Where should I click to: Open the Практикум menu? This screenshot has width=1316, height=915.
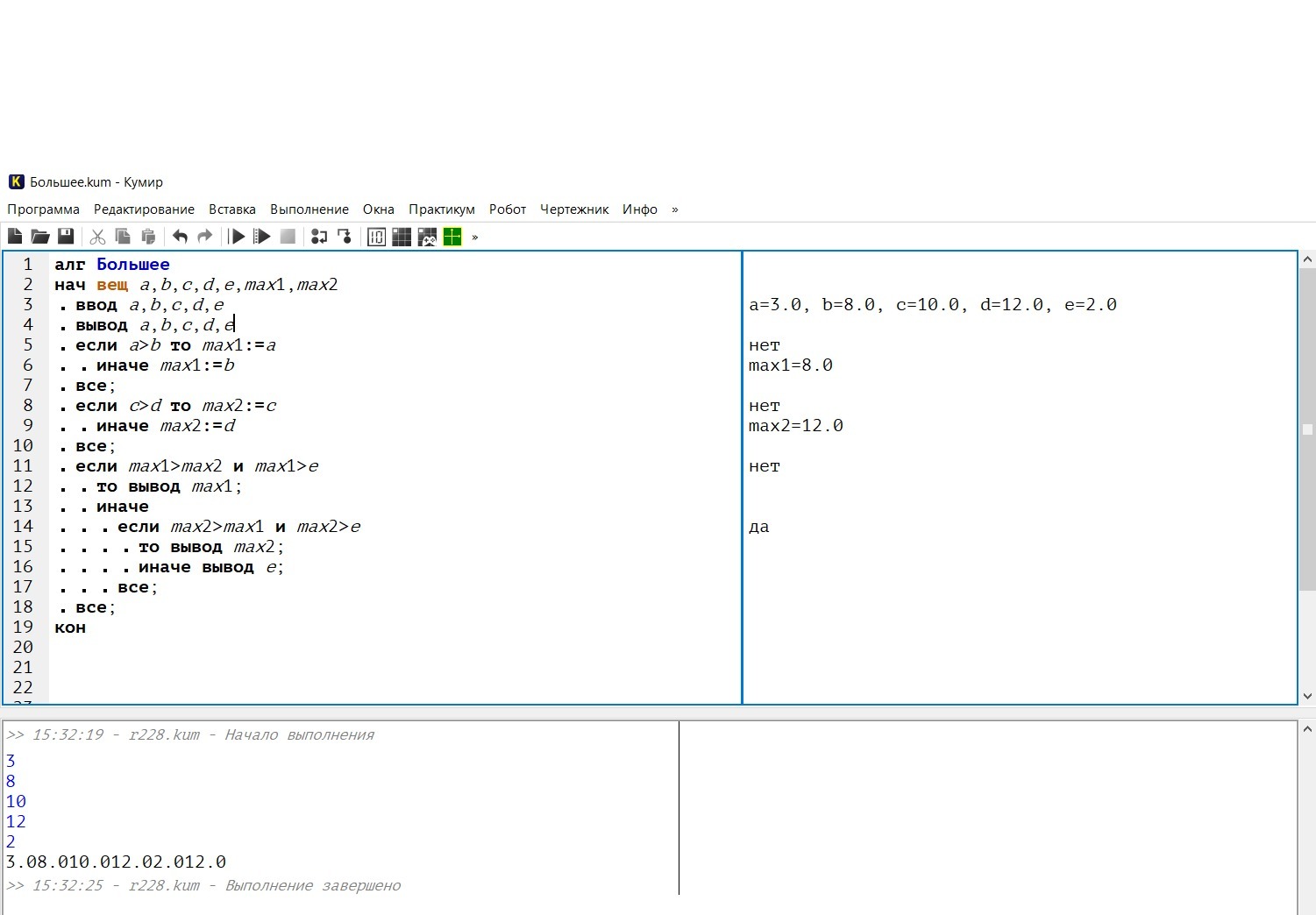(x=441, y=209)
